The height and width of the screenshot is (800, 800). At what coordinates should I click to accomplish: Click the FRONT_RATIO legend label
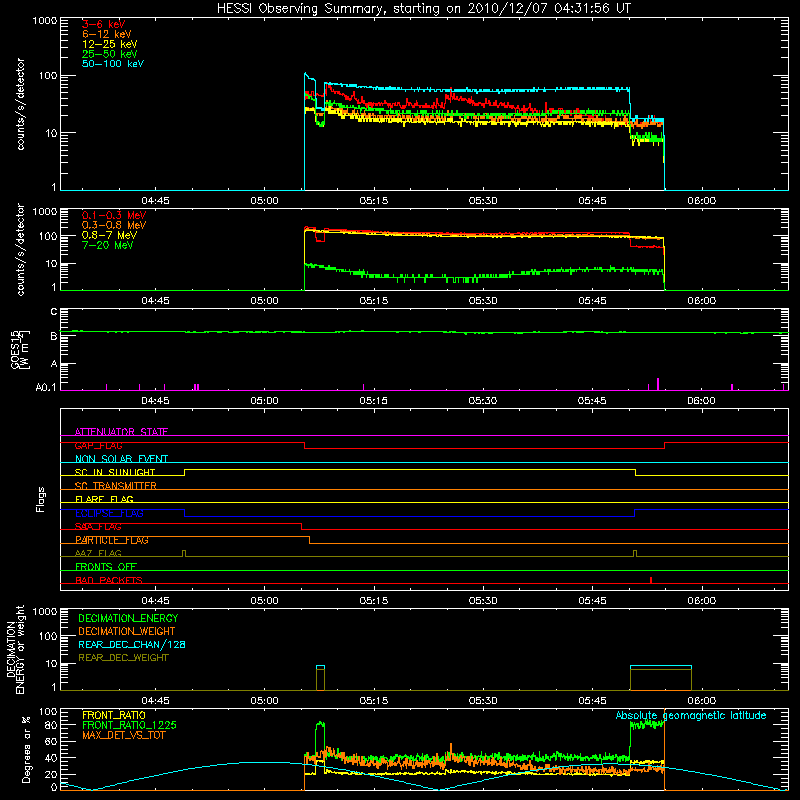click(114, 715)
